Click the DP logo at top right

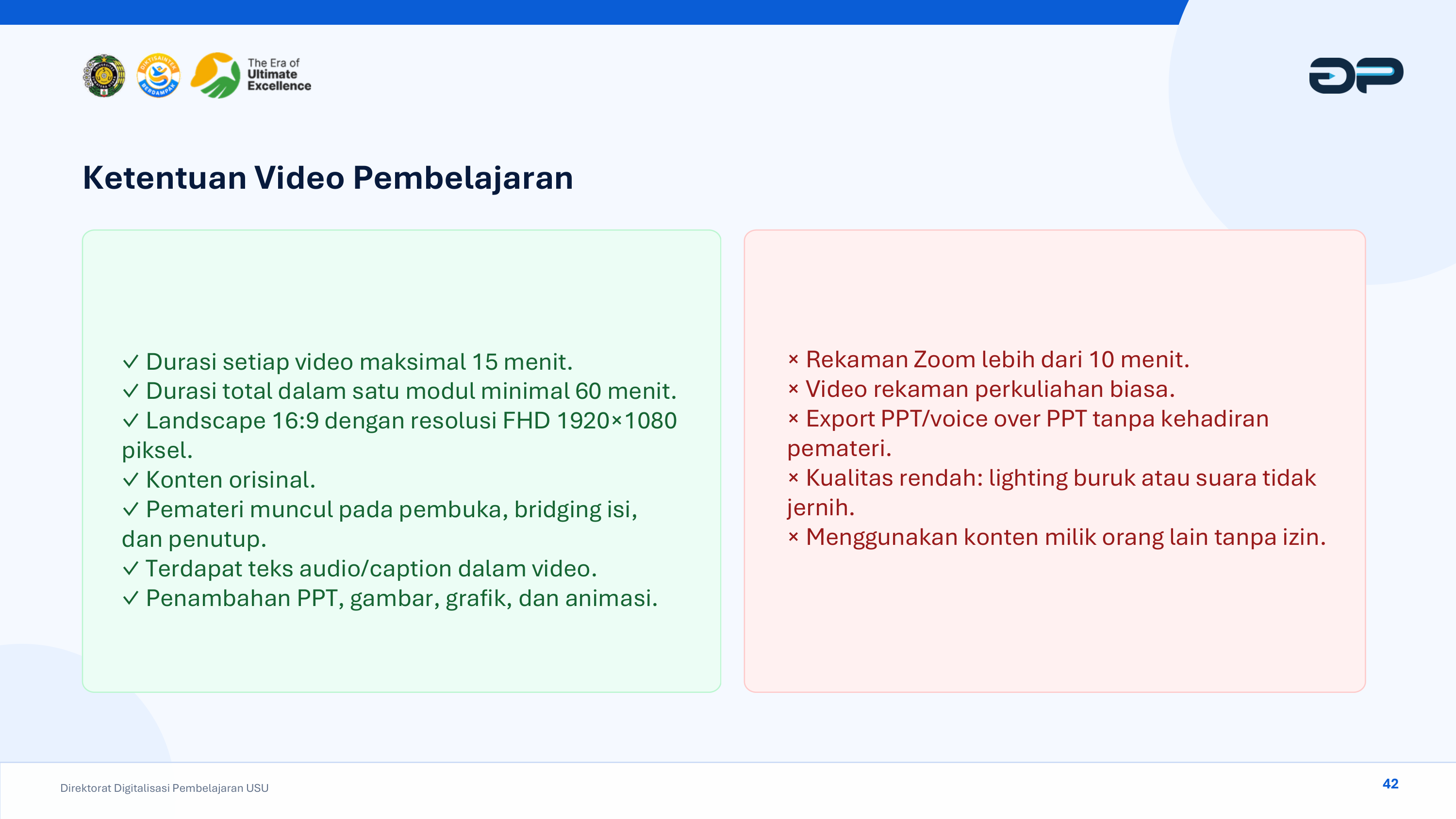click(x=1356, y=75)
